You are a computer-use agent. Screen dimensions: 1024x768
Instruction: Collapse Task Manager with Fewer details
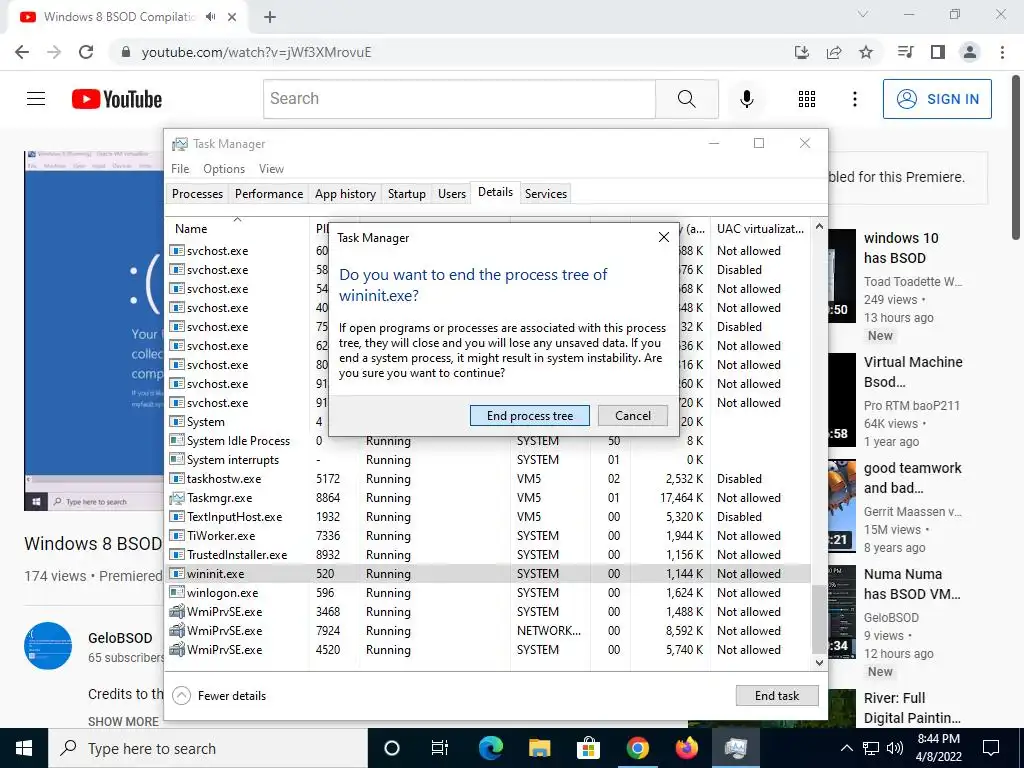tap(219, 696)
